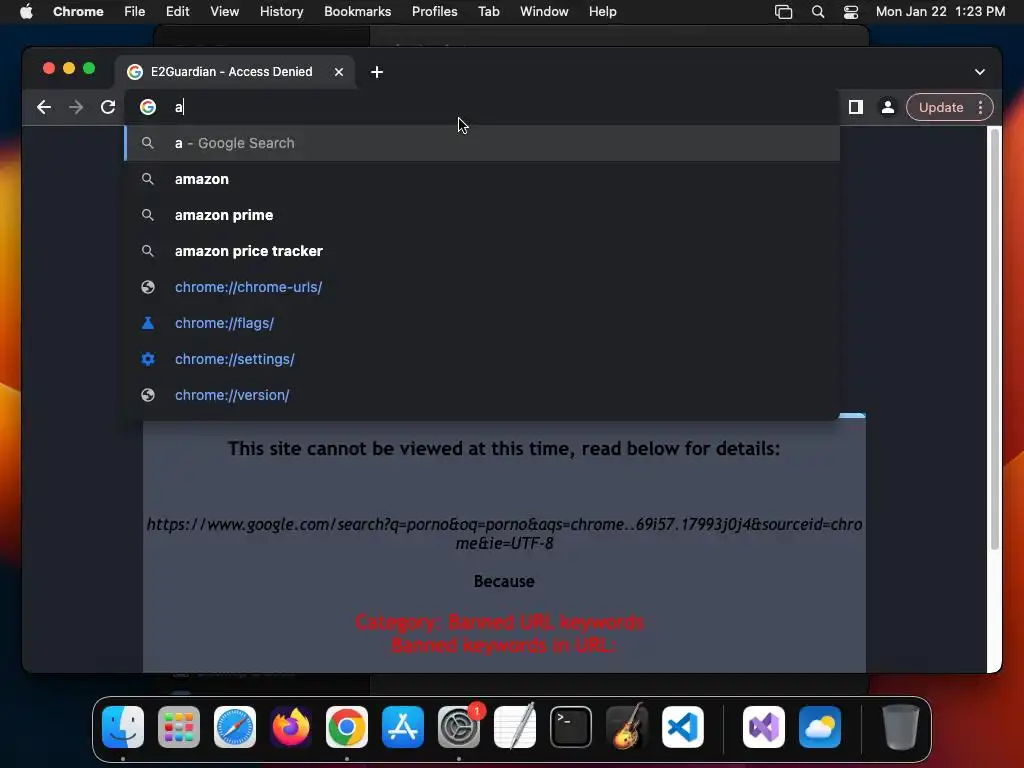Image resolution: width=1024 pixels, height=768 pixels.
Task: Open App Store from the Dock
Action: point(403,727)
